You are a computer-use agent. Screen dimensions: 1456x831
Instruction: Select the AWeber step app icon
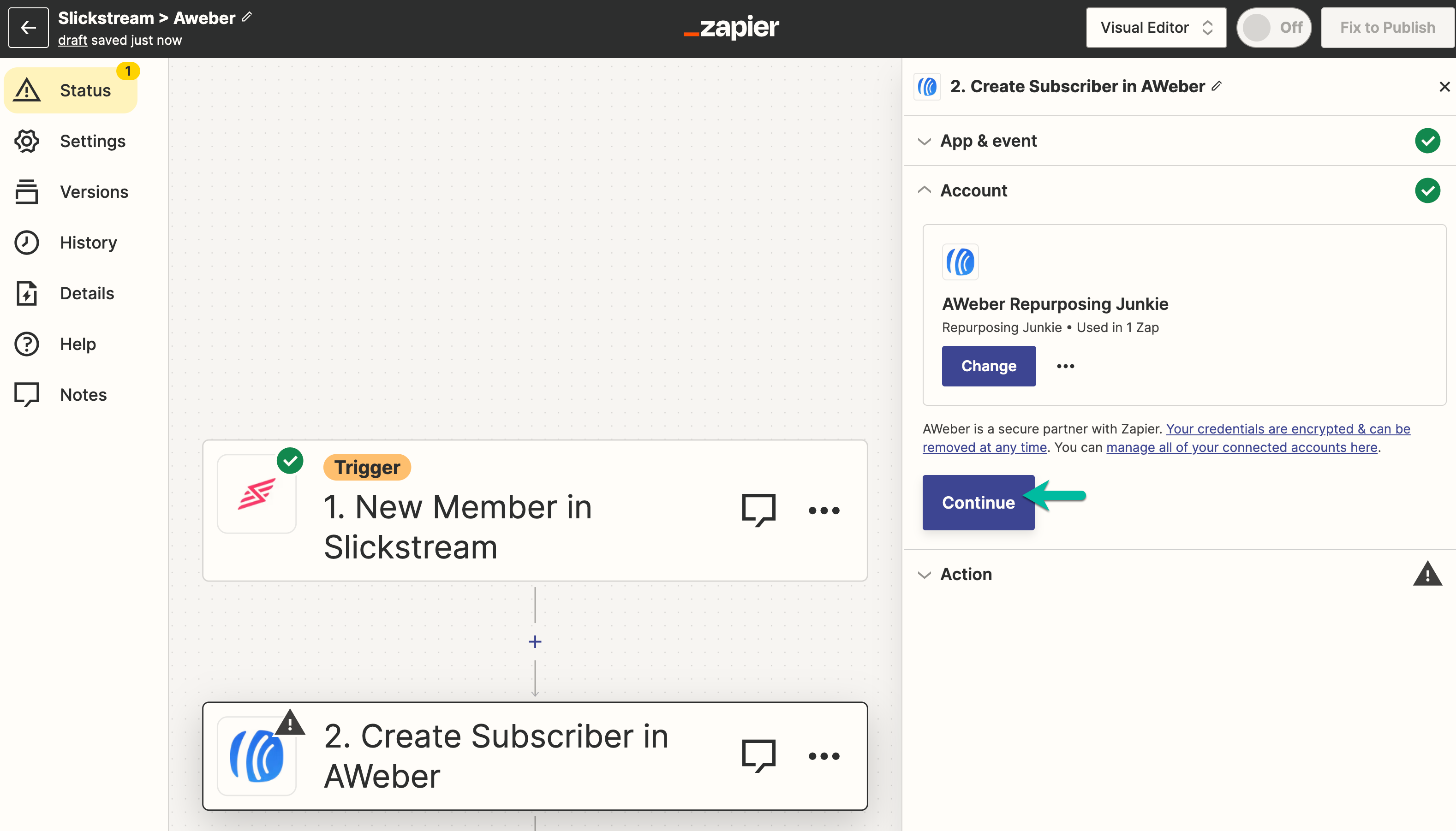click(257, 756)
